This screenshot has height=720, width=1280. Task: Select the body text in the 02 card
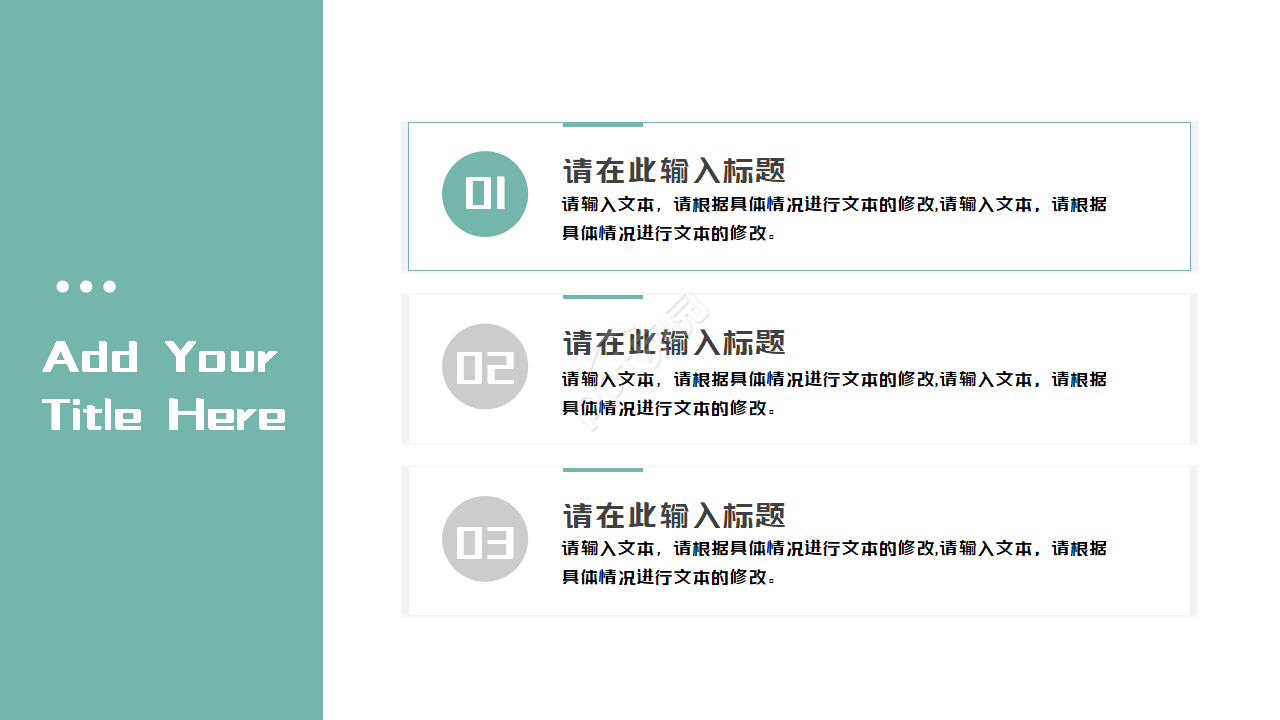coord(833,393)
